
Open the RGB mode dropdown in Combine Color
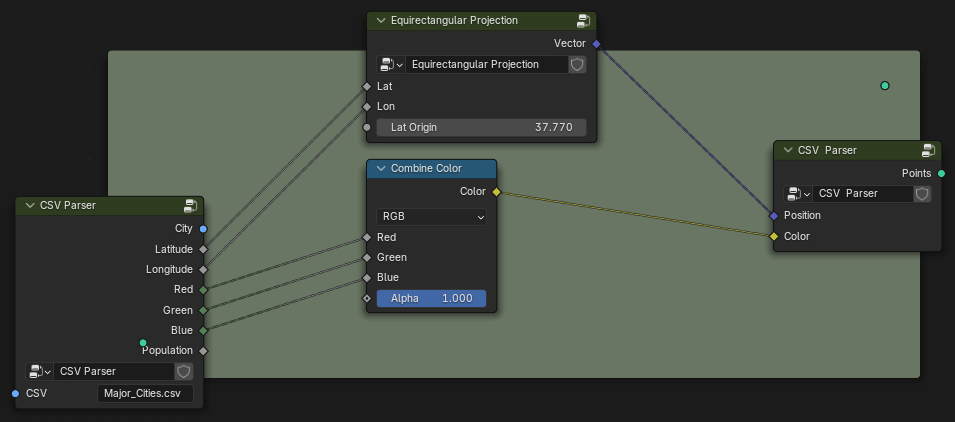(431, 217)
